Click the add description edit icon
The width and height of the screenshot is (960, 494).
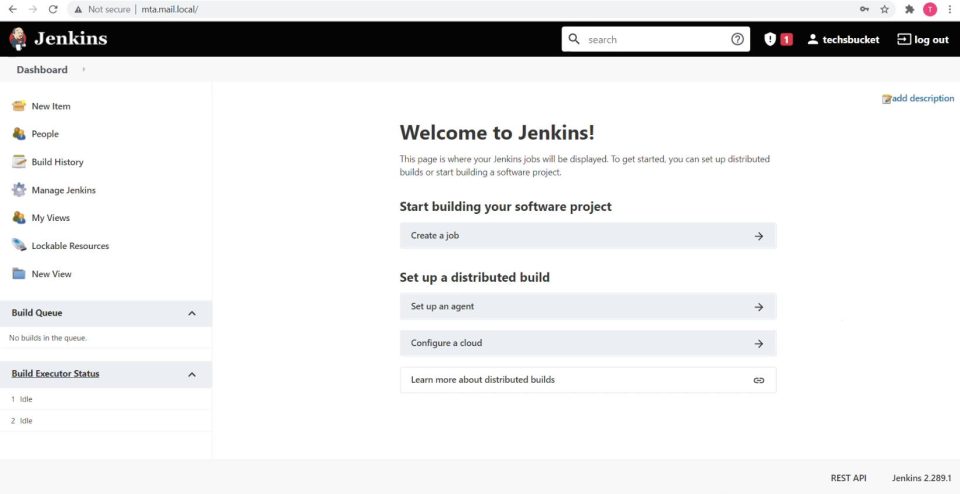pyautogui.click(x=887, y=99)
